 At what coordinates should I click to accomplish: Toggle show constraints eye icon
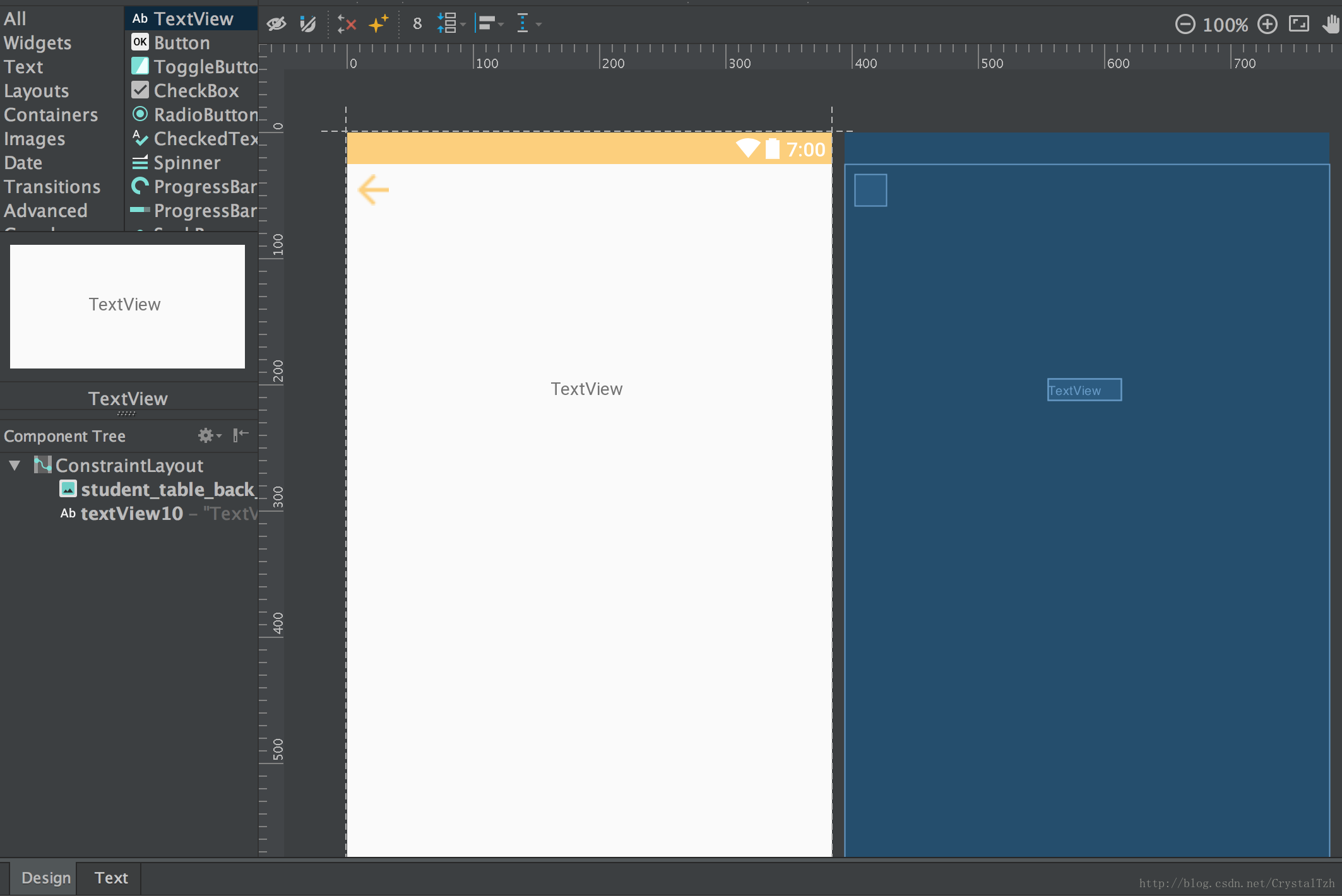coord(276,25)
